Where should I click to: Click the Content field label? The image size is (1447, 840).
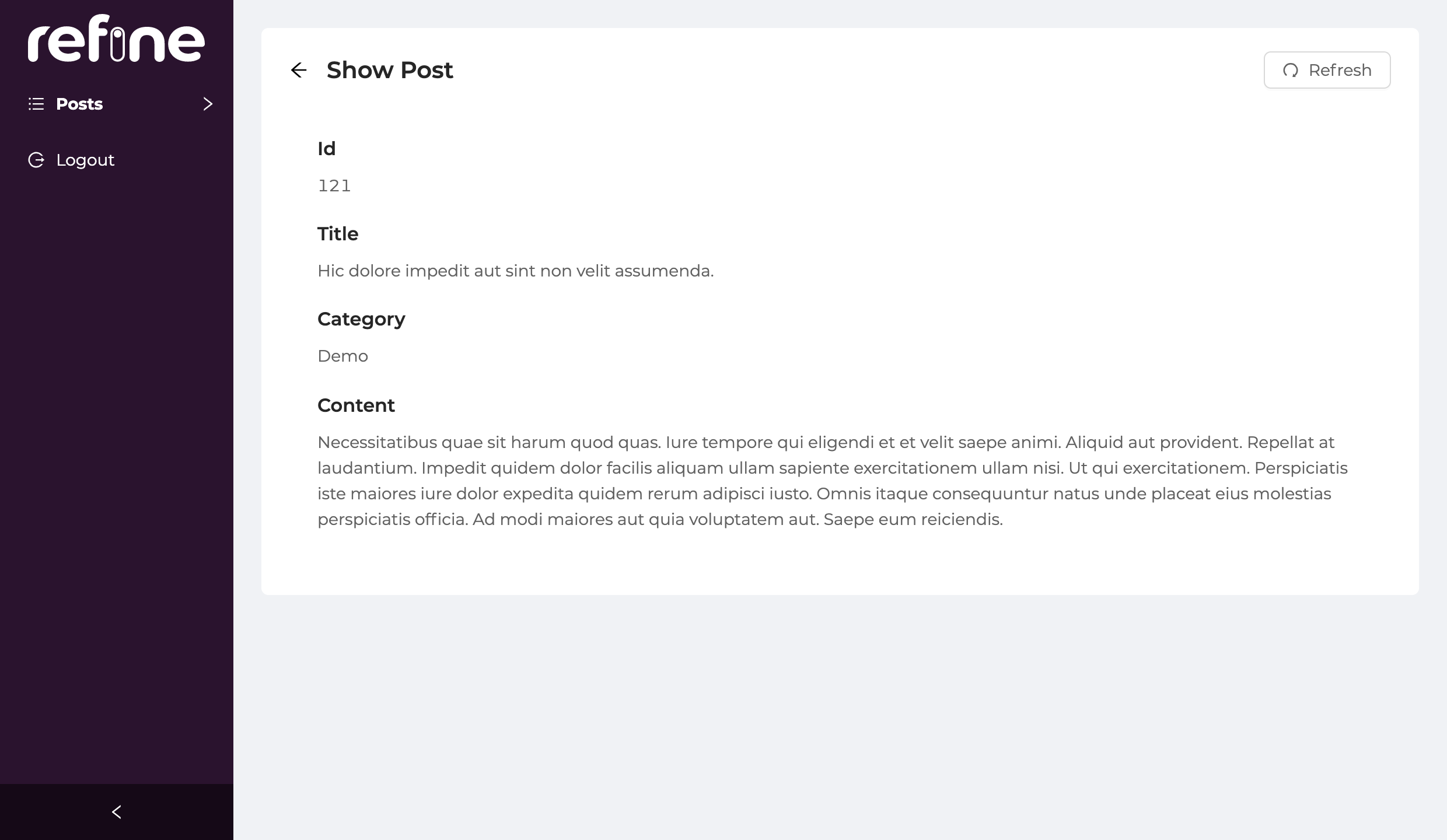(356, 405)
